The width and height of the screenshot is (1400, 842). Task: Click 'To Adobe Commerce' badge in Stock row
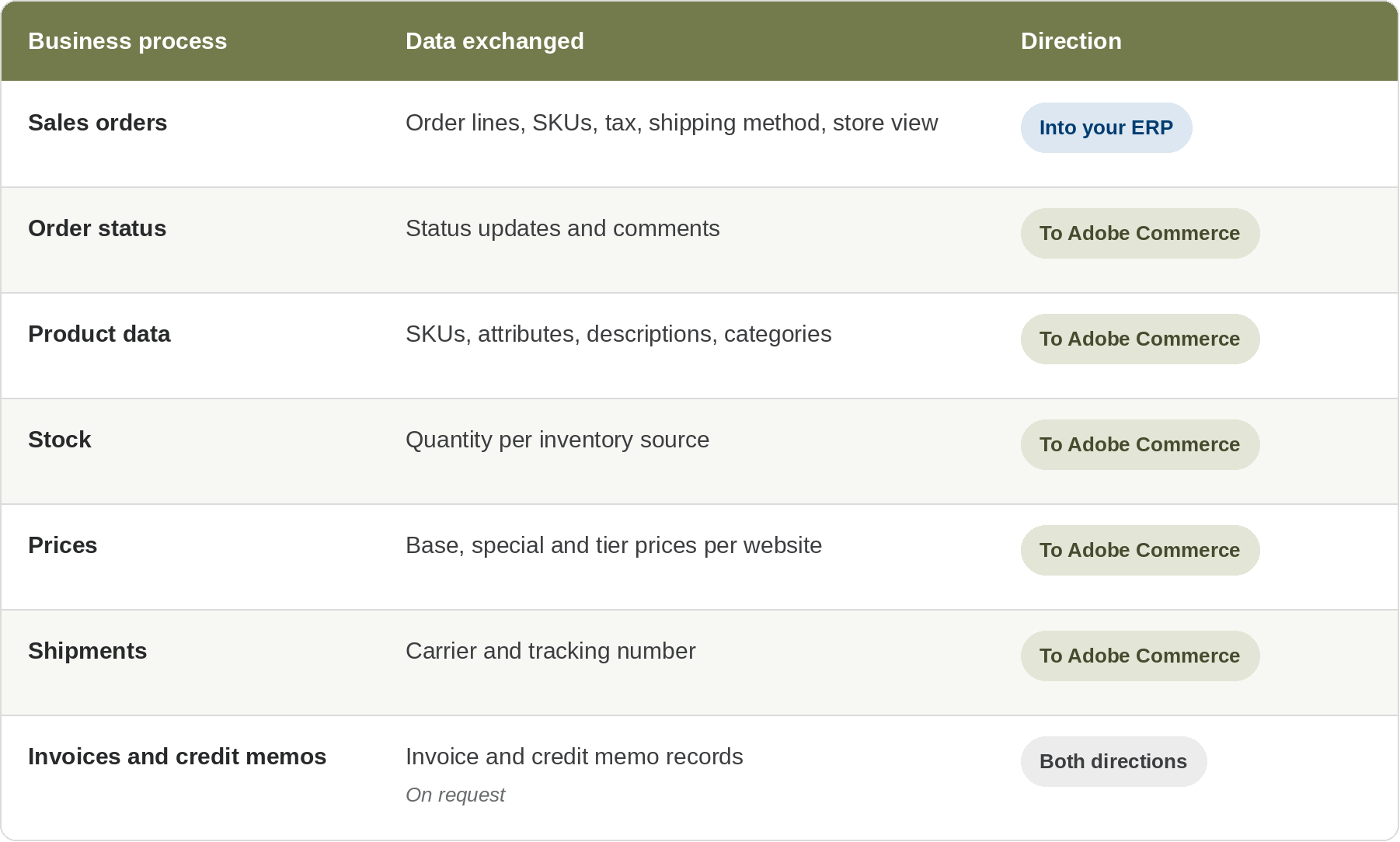pyautogui.click(x=1140, y=444)
